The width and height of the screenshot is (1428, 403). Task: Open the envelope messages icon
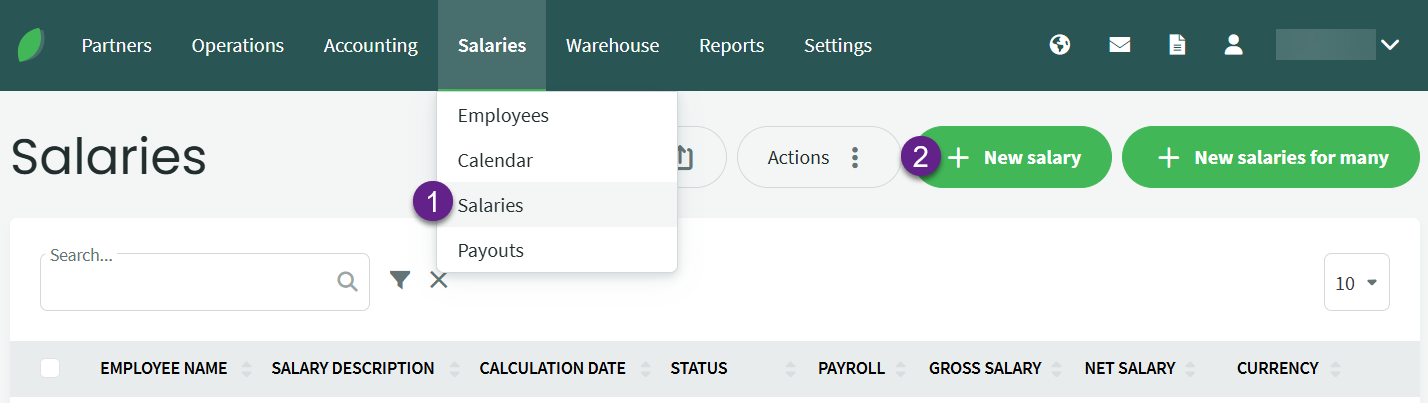[x=1120, y=45]
